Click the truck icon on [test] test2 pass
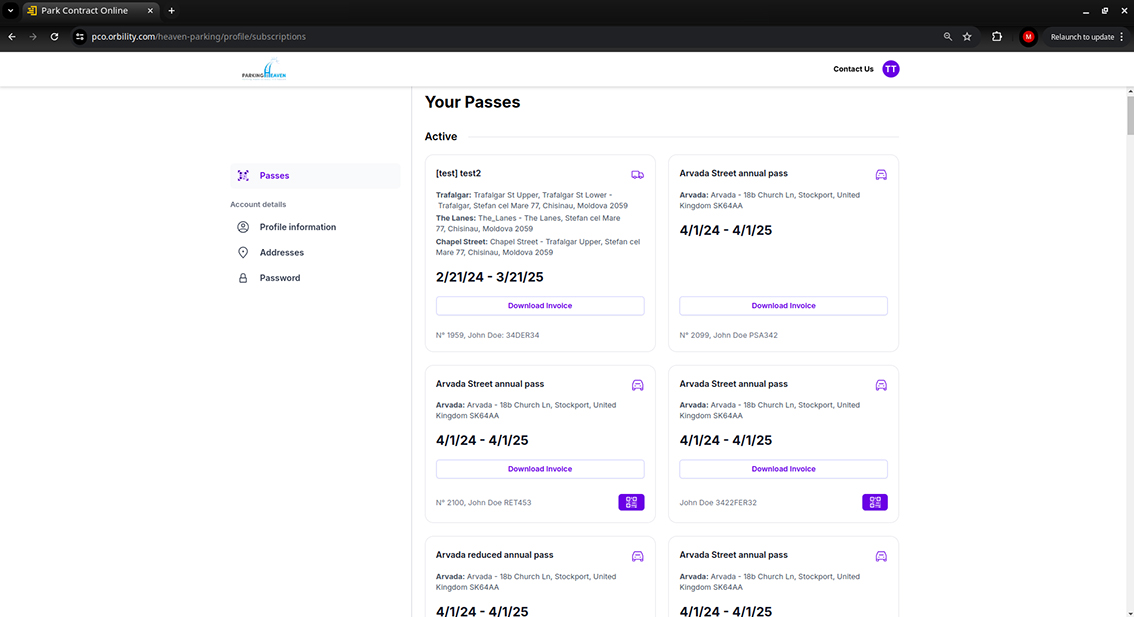 pyautogui.click(x=637, y=175)
